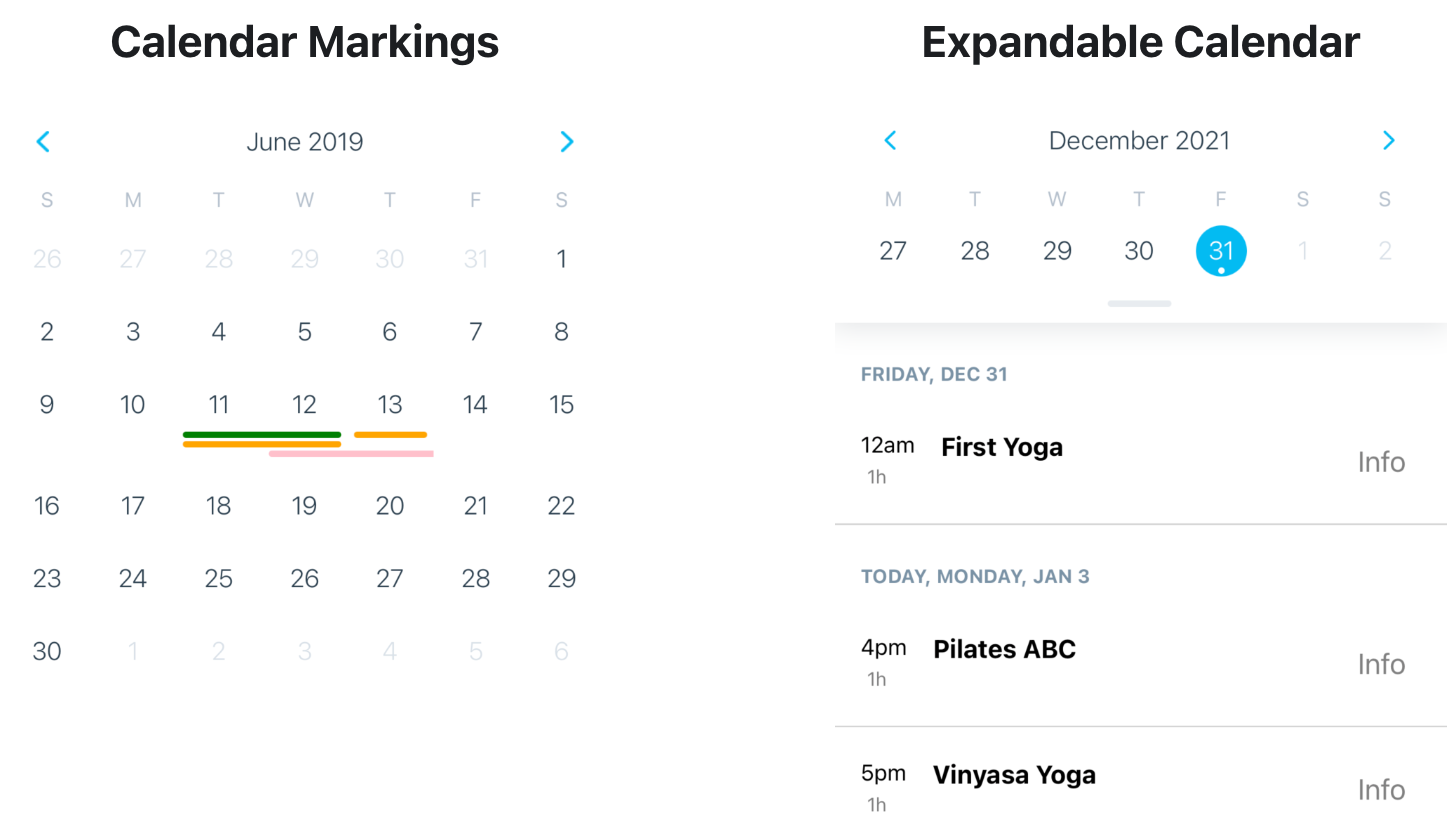Select highlighted day 31 in December 2021
Screen dimensions: 1448x834
click(x=1221, y=251)
